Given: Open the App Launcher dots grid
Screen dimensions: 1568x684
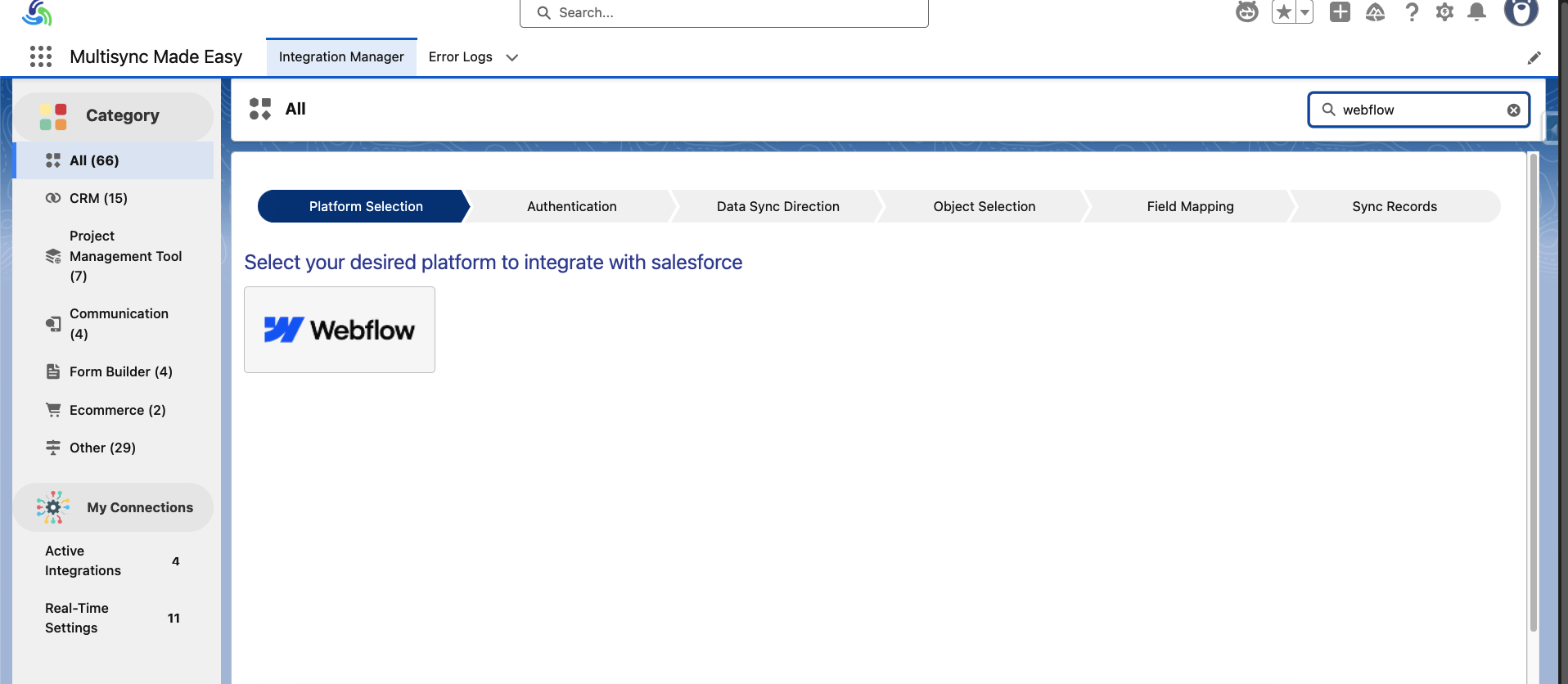Looking at the screenshot, I should (41, 56).
